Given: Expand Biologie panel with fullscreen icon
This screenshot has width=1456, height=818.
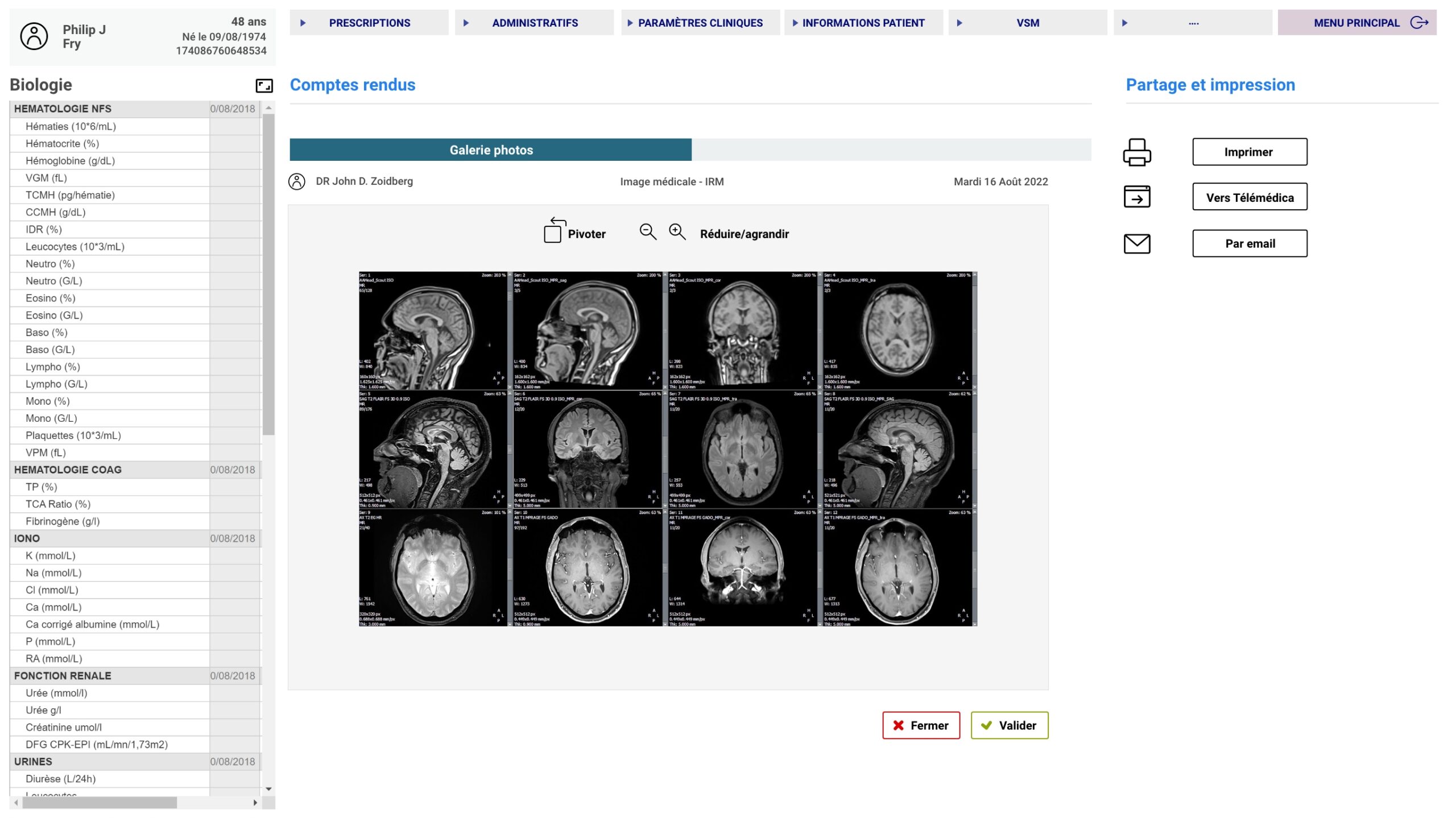Looking at the screenshot, I should [x=264, y=86].
